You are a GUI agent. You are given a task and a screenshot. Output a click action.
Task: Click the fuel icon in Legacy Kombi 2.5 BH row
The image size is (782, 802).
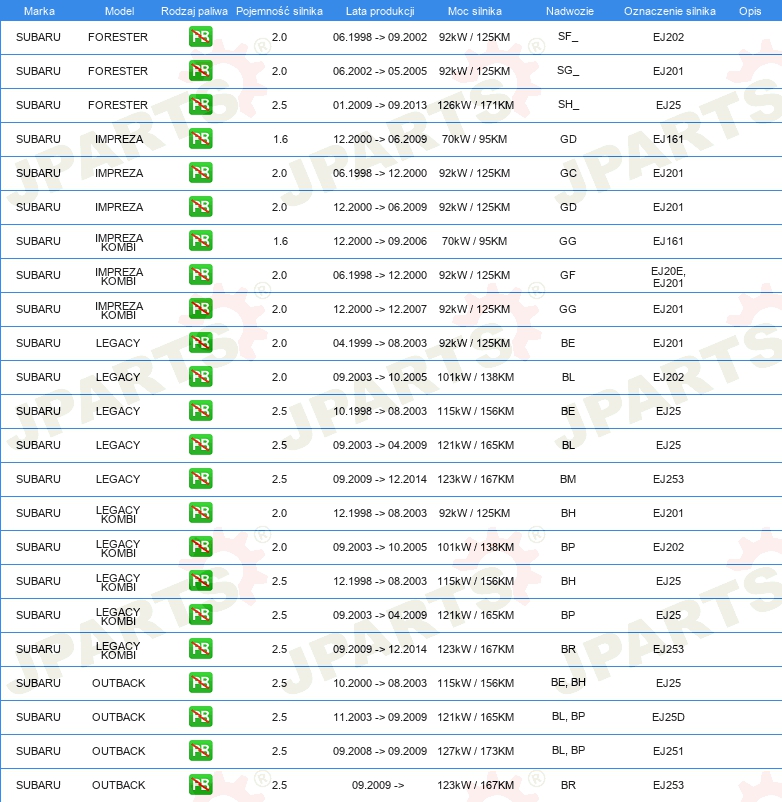[200, 581]
